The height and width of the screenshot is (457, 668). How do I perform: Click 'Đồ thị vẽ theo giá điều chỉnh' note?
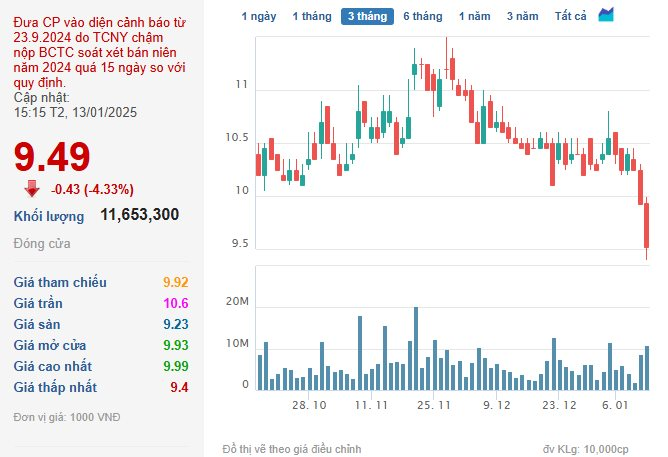[x=292, y=449]
